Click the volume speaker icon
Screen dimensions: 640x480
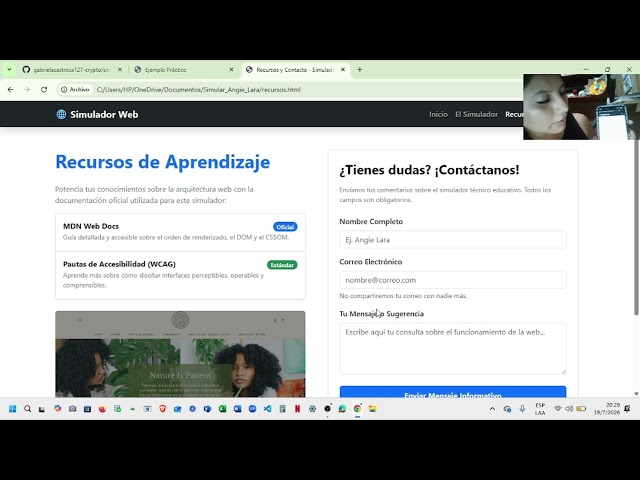[x=569, y=409]
